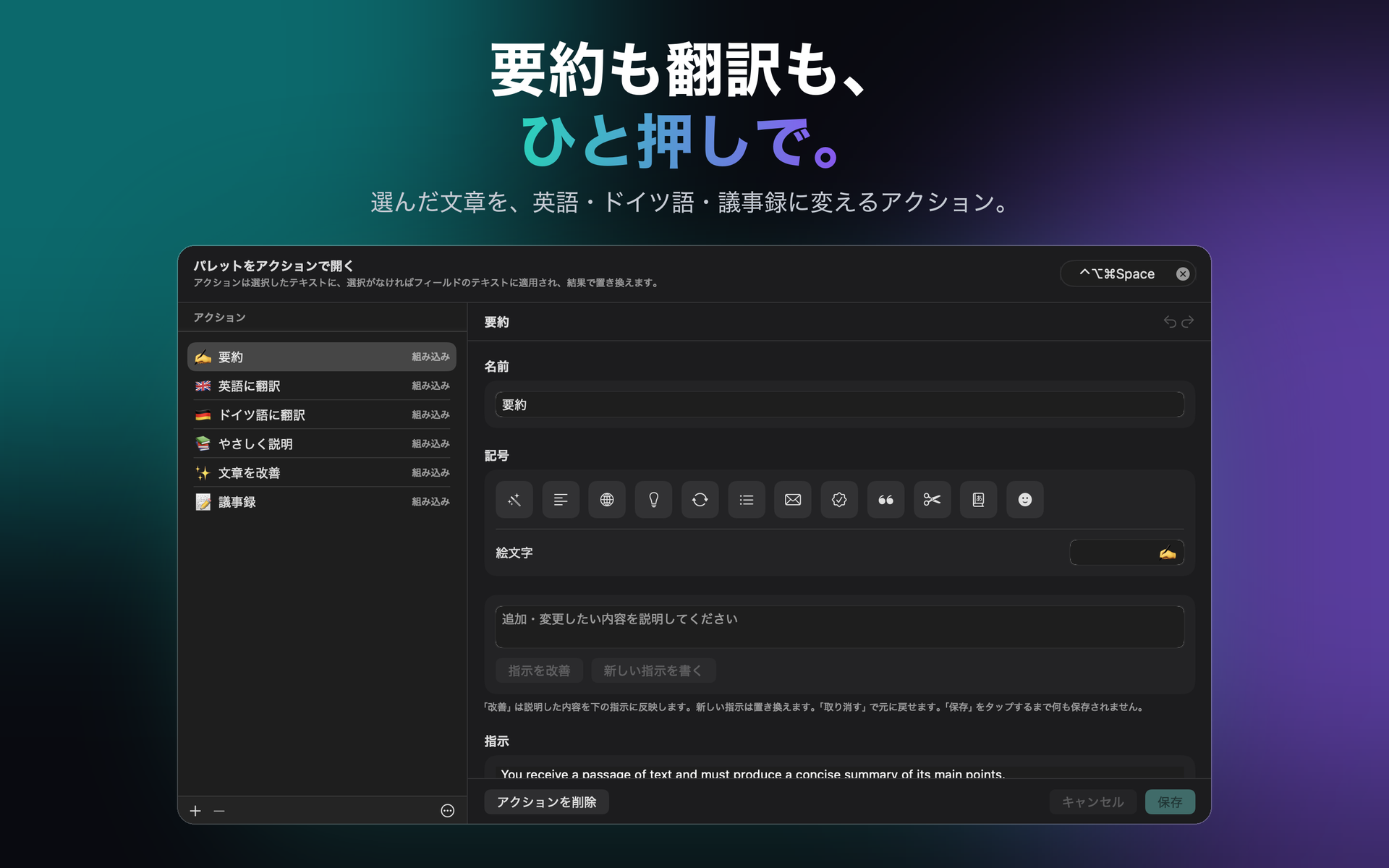This screenshot has width=1389, height=868.
Task: Click the redo arrow icon
Action: (x=1187, y=322)
